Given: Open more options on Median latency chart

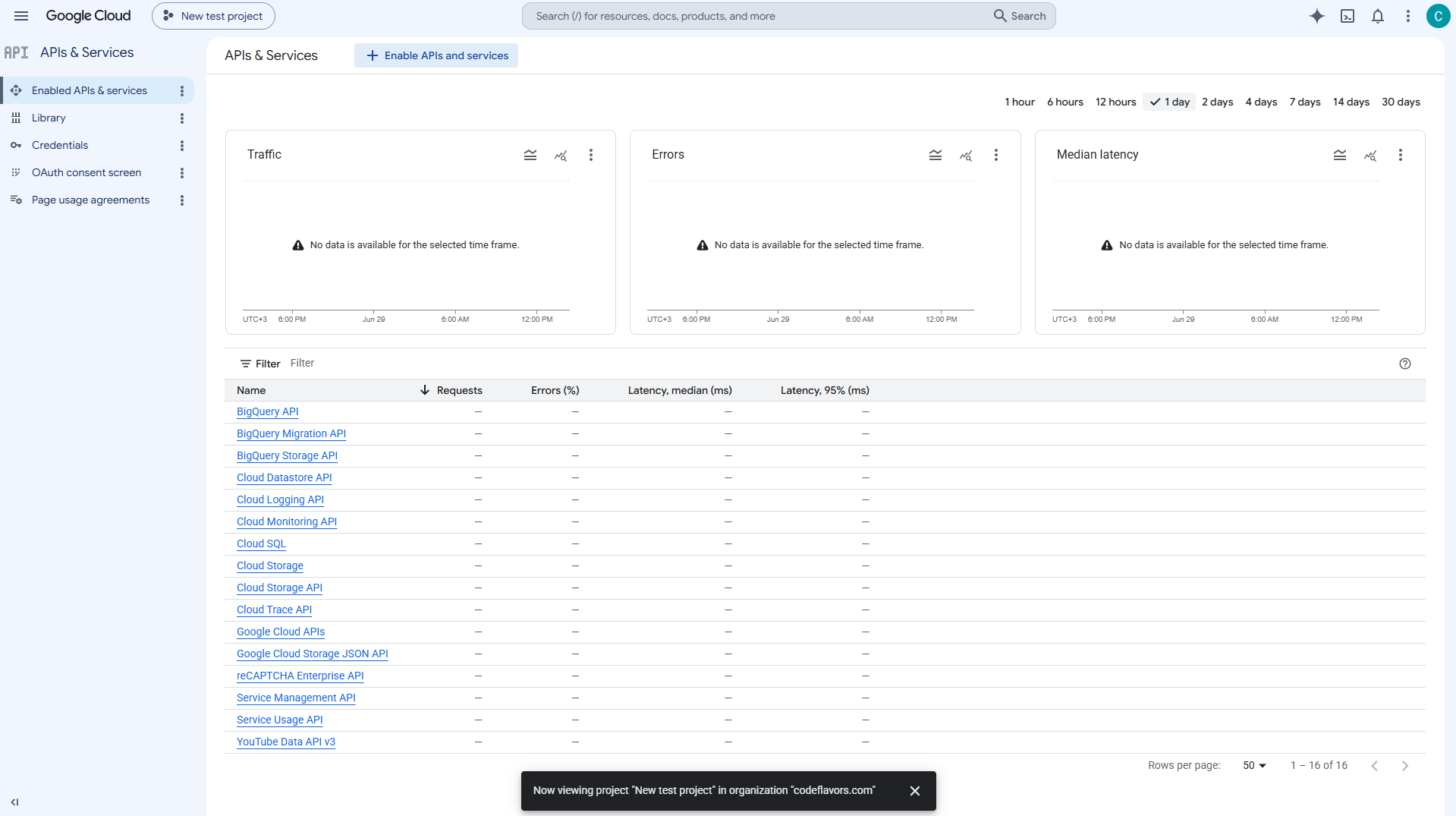Looking at the screenshot, I should (1401, 155).
